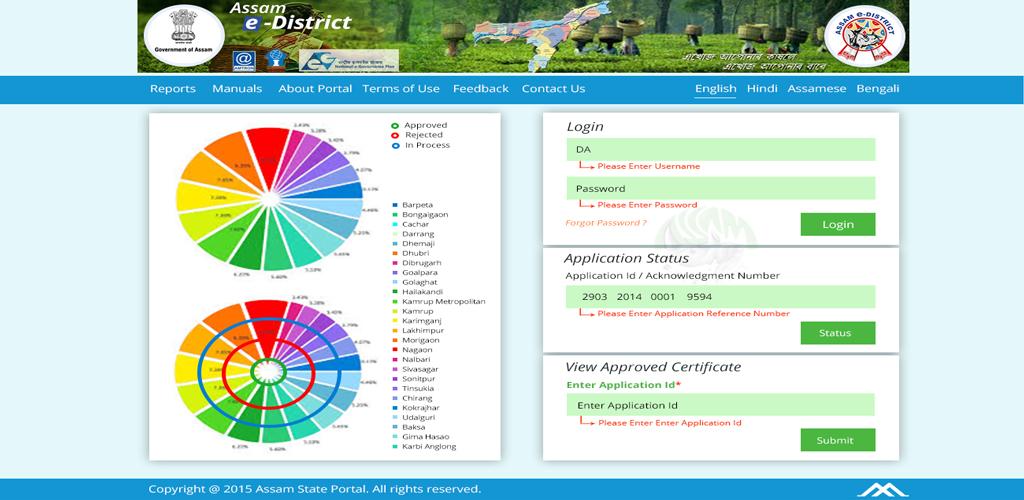Select the red Rejected legend marker
The image size is (1024, 500).
coord(394,135)
